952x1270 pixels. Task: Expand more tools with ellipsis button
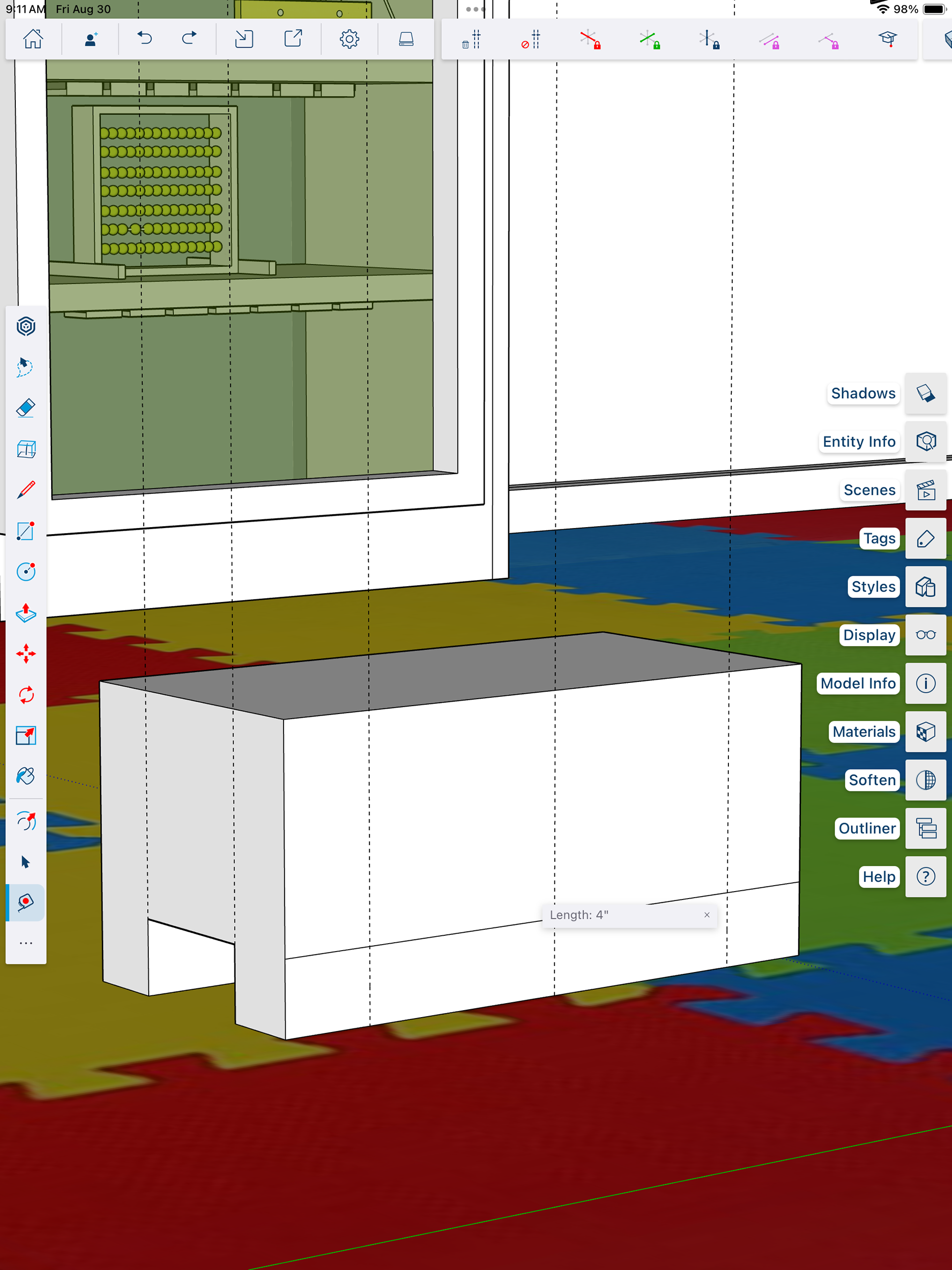26,943
